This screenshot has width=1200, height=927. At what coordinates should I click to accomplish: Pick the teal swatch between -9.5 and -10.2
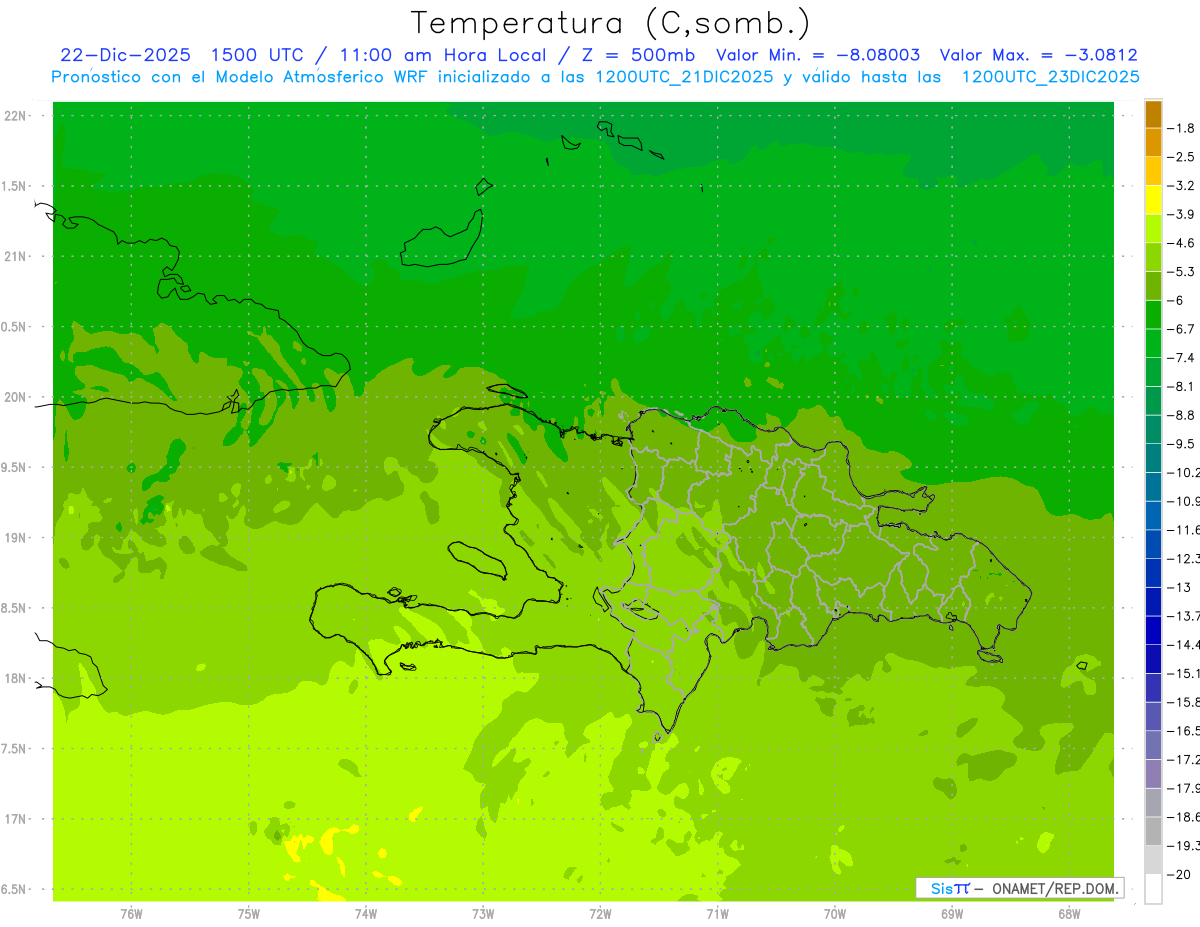(1153, 458)
